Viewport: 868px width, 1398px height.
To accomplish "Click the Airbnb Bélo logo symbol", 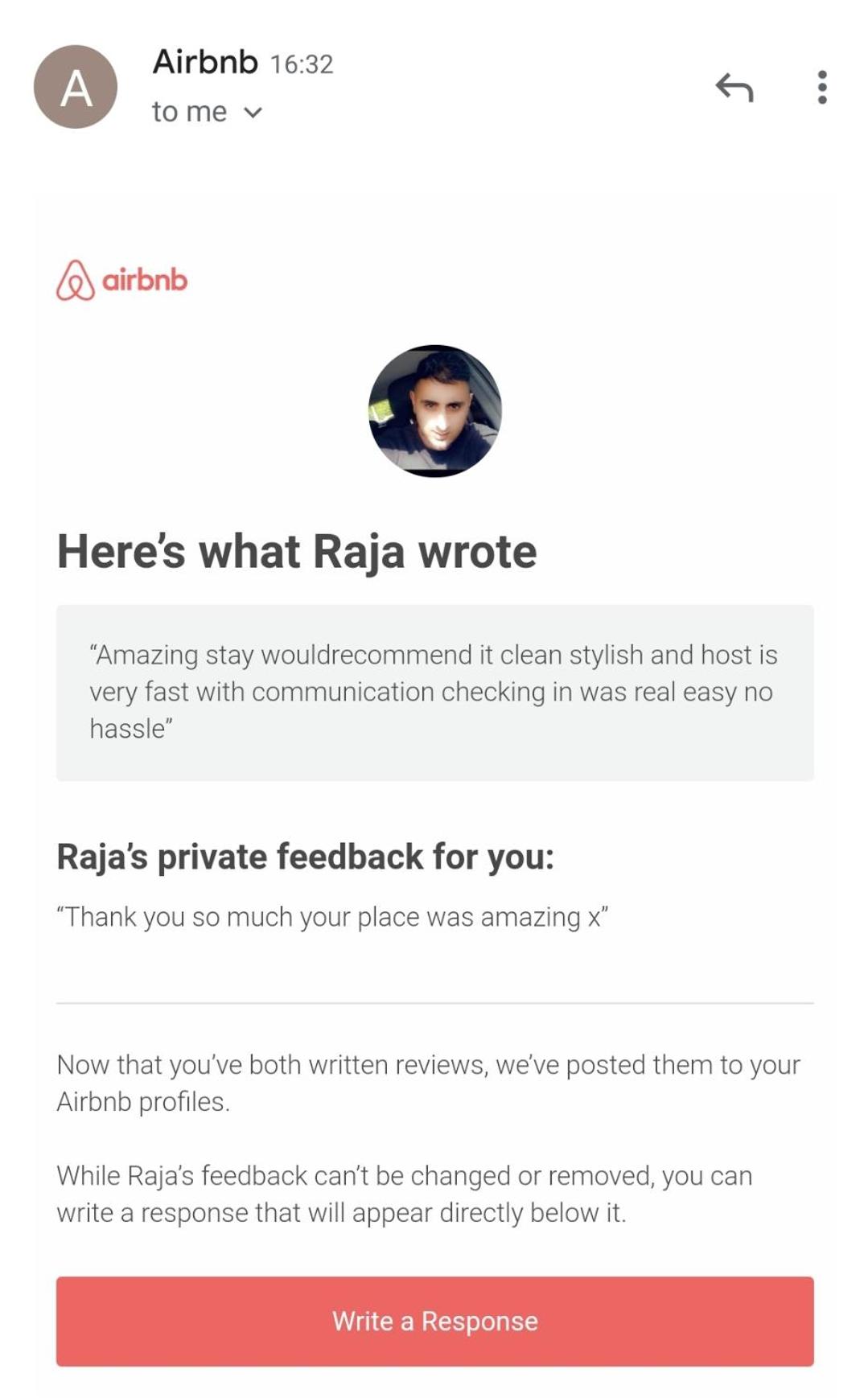I will 76,280.
